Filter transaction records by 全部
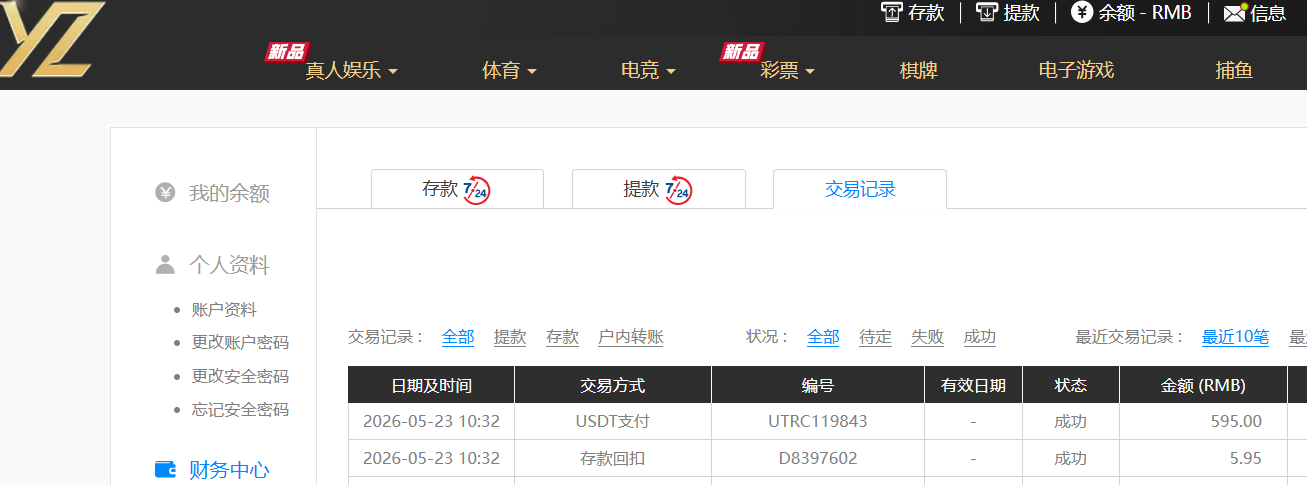 pyautogui.click(x=458, y=337)
